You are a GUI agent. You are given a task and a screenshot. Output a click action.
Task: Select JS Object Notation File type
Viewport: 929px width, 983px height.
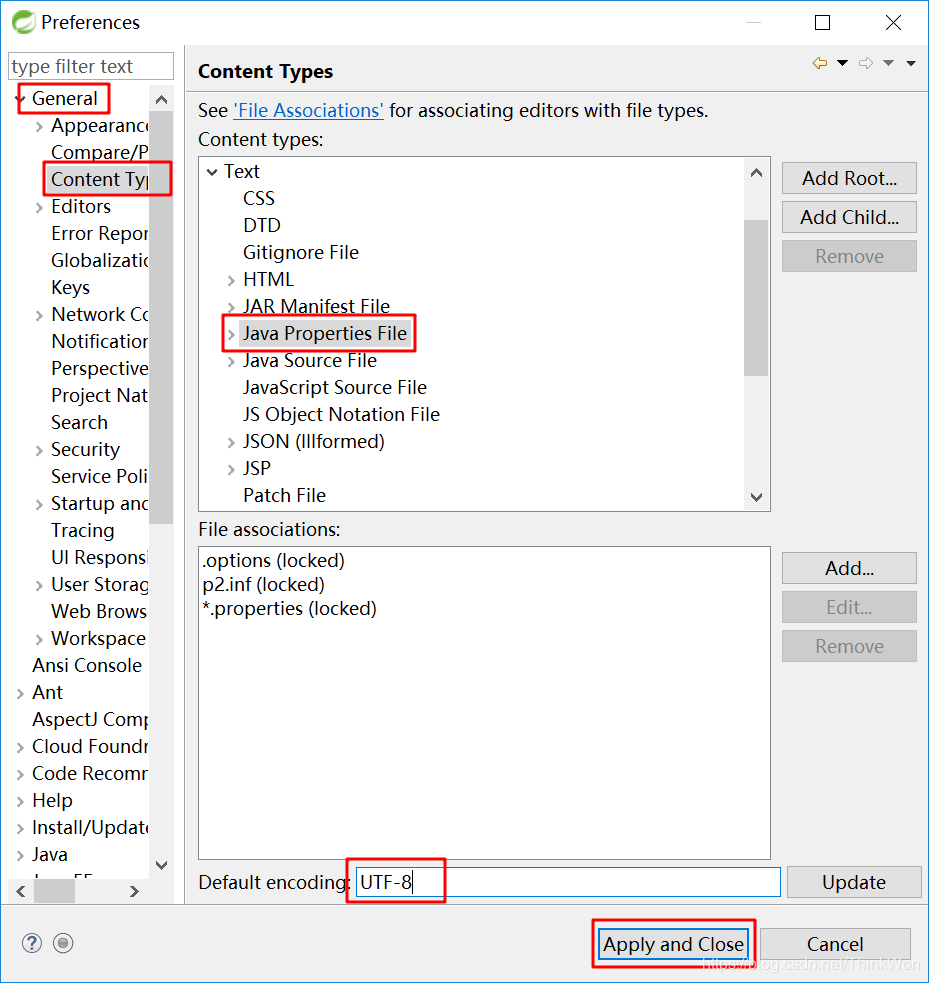pos(342,414)
